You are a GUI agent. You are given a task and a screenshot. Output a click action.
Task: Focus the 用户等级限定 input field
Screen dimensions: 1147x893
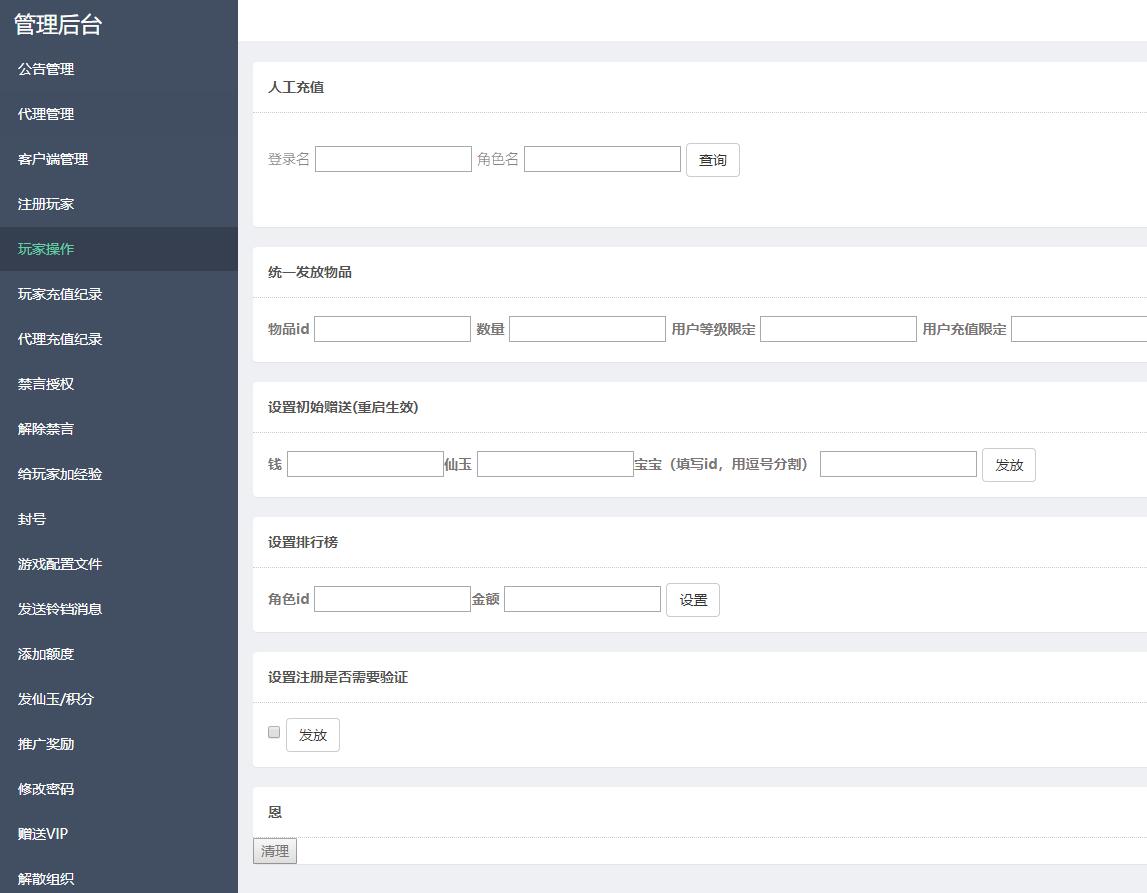click(838, 329)
